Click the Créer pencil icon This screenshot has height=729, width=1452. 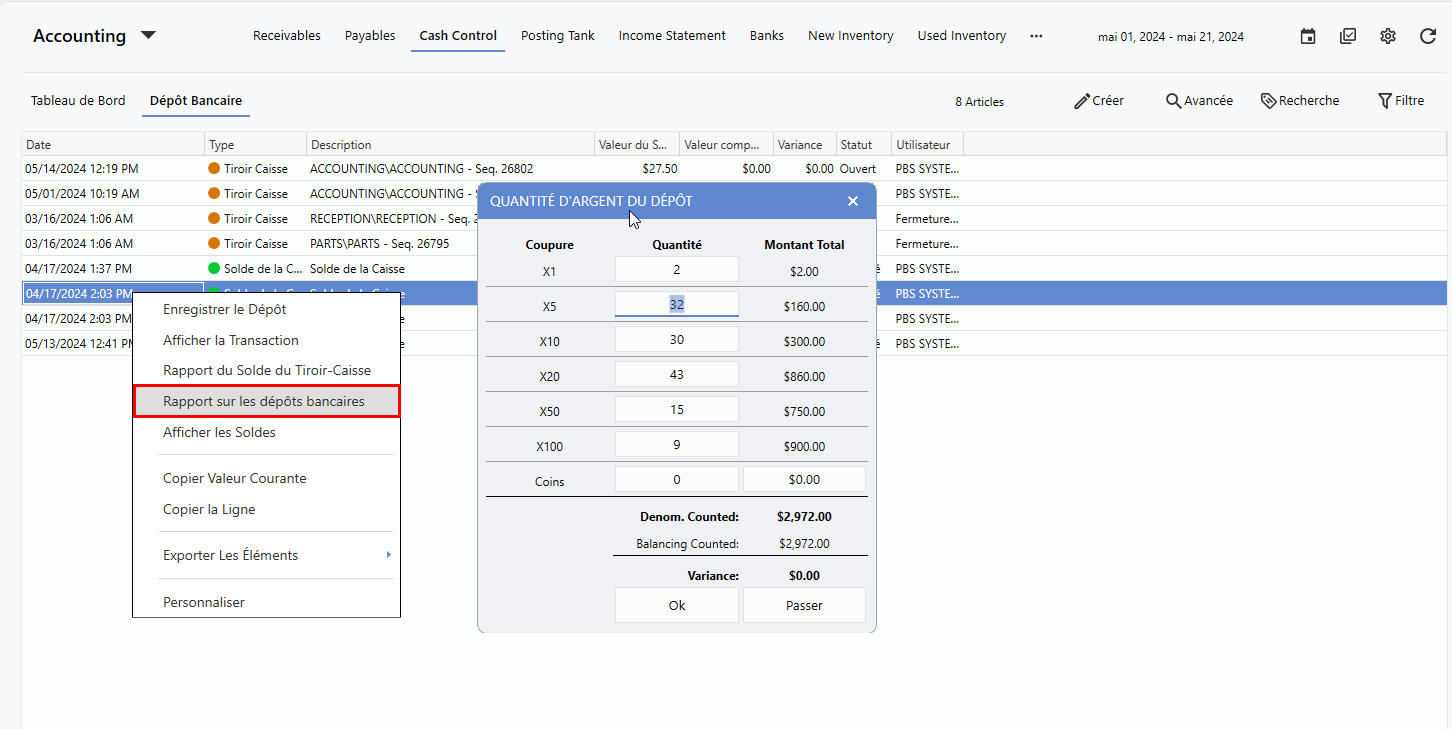(x=1081, y=101)
